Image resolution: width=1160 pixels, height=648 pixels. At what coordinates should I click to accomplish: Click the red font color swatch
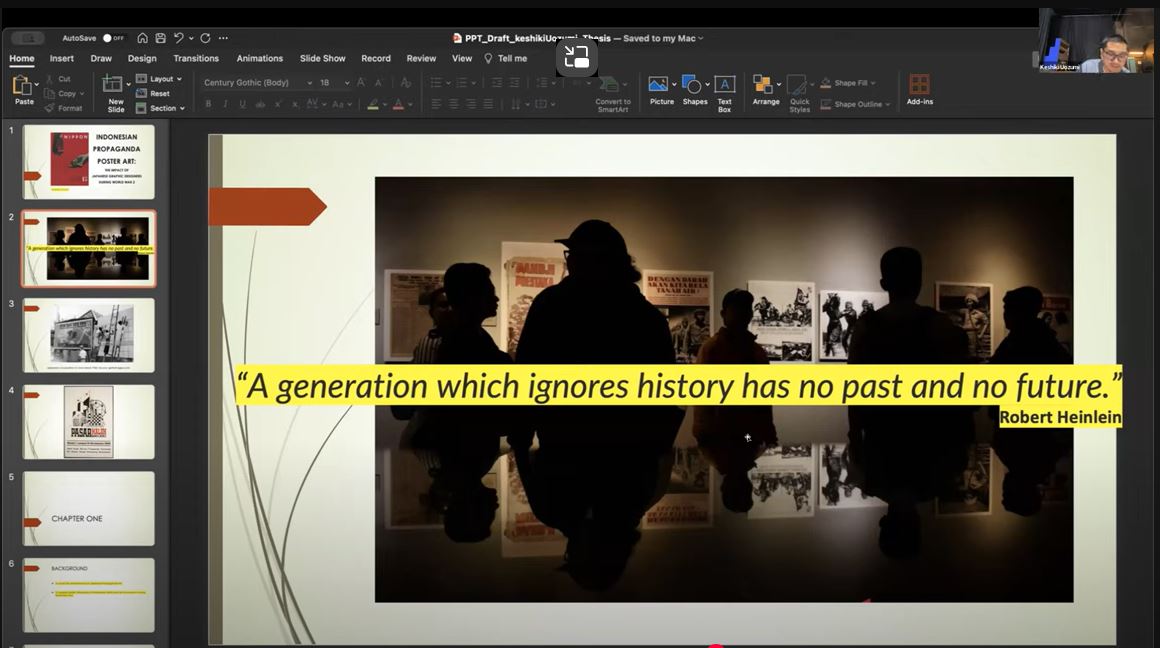tap(398, 104)
